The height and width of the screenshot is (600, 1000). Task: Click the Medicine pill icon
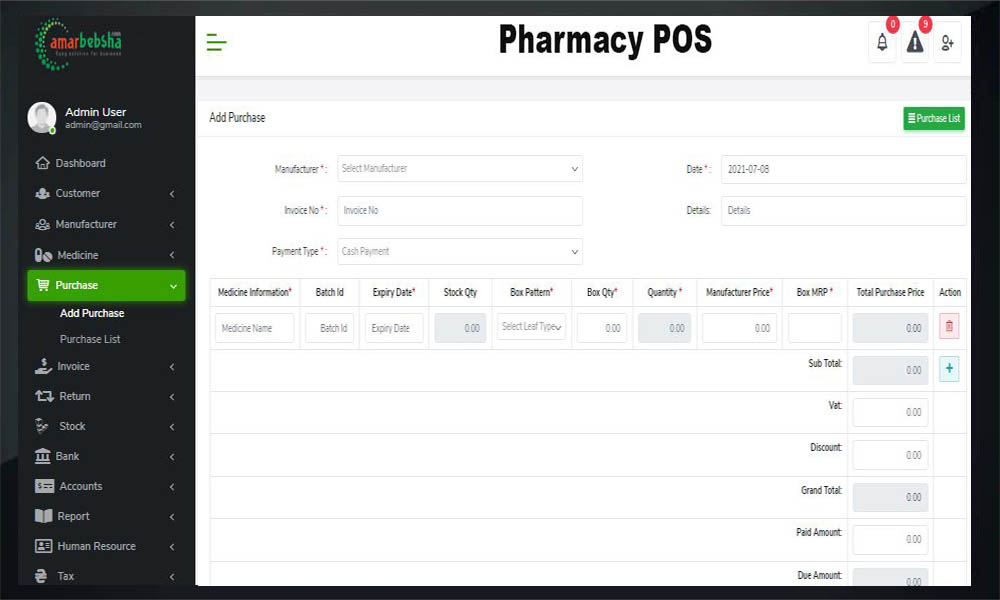[x=43, y=255]
